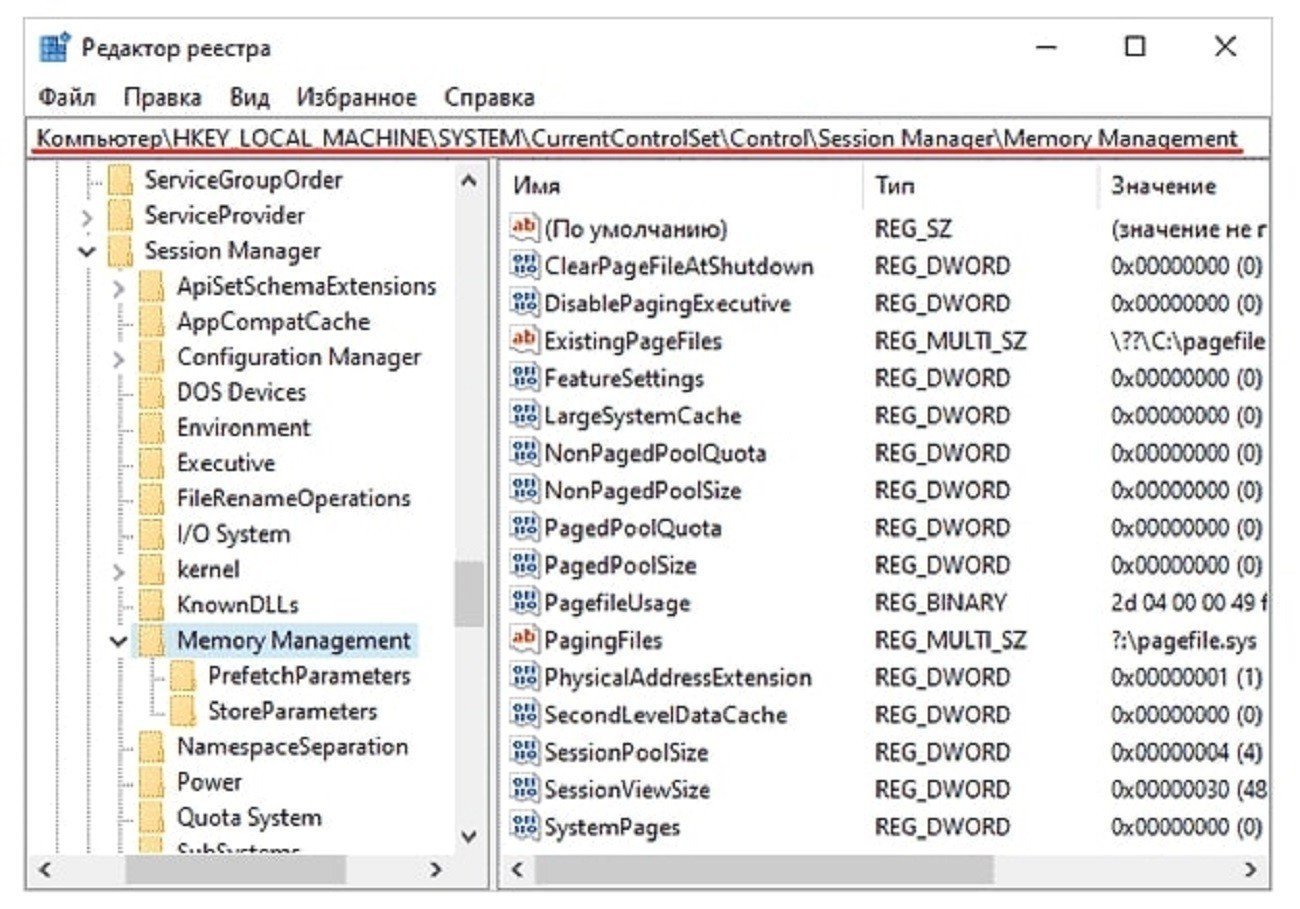Click the string icon of PagingFiles
The width and height of the screenshot is (1300, 909).
524,640
